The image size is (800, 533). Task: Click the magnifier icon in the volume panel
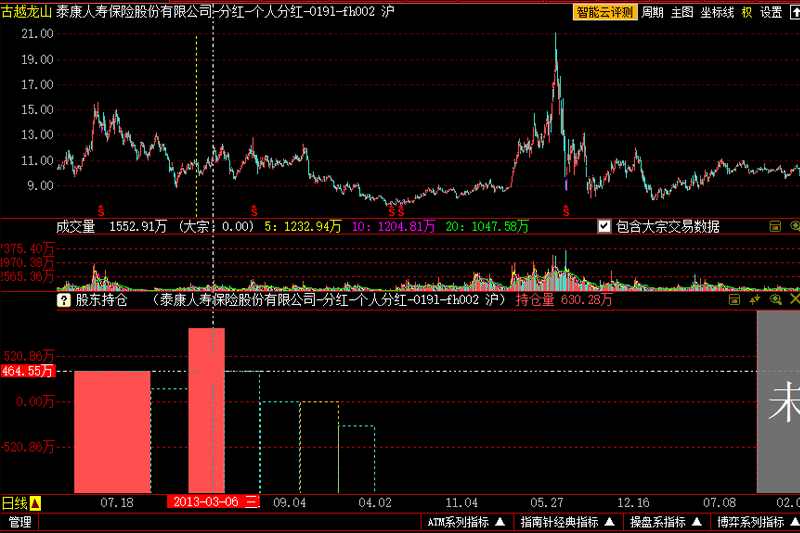click(x=793, y=227)
